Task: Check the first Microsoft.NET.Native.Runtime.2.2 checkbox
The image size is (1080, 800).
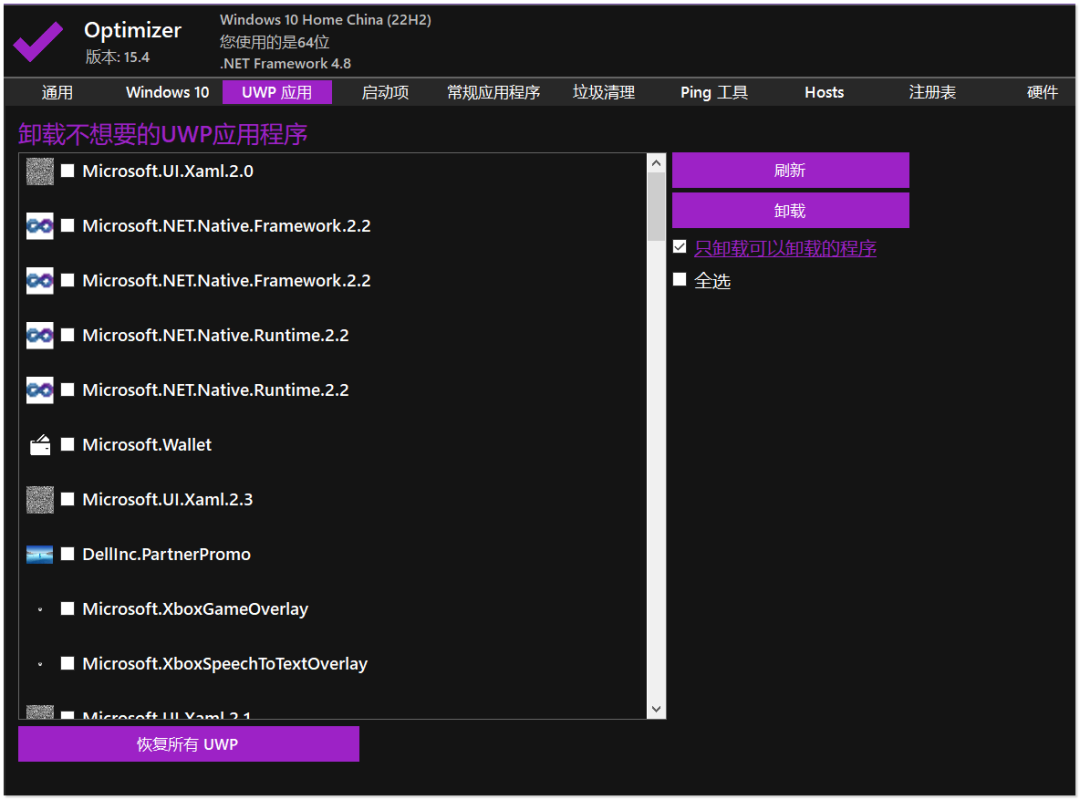Action: tap(68, 335)
